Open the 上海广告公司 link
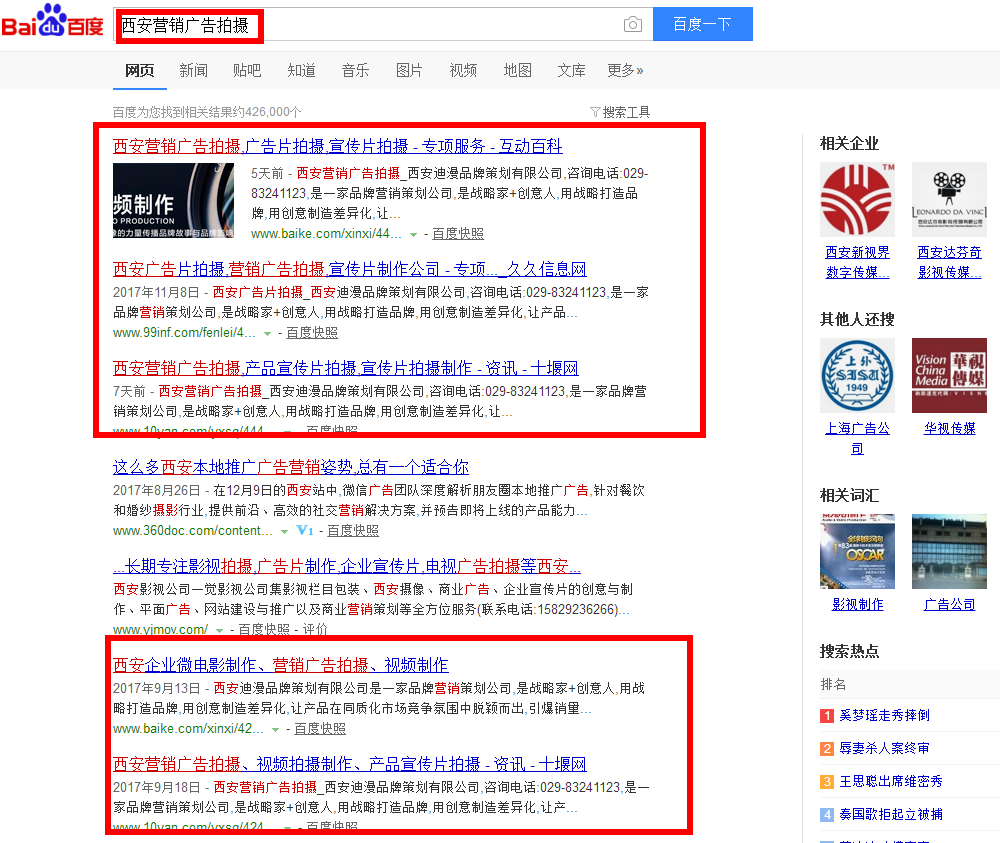 (857, 438)
